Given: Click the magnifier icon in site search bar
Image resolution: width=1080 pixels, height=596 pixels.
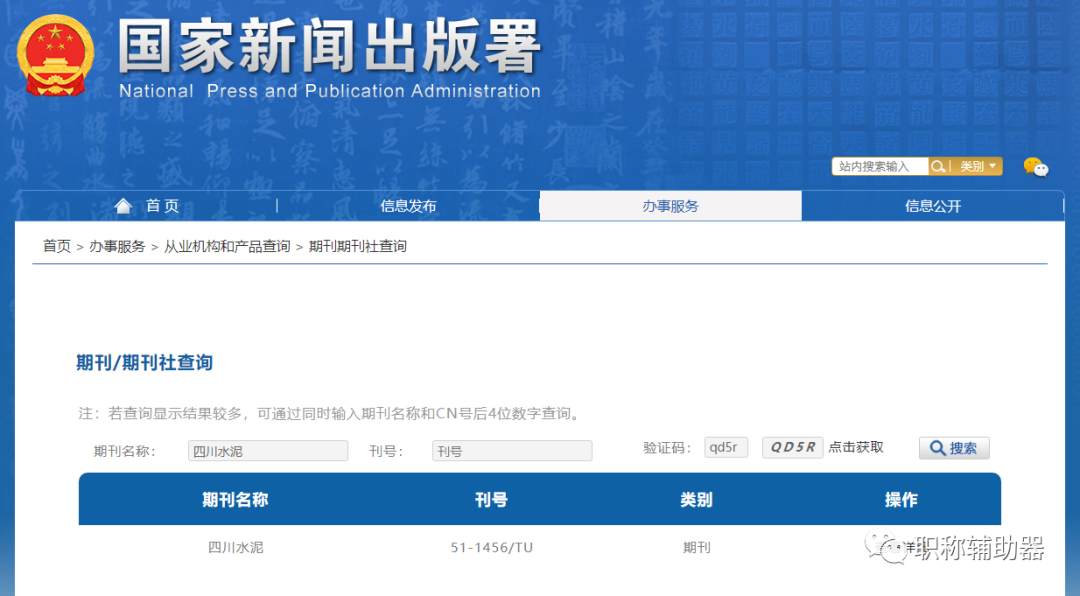Looking at the screenshot, I should (x=938, y=166).
